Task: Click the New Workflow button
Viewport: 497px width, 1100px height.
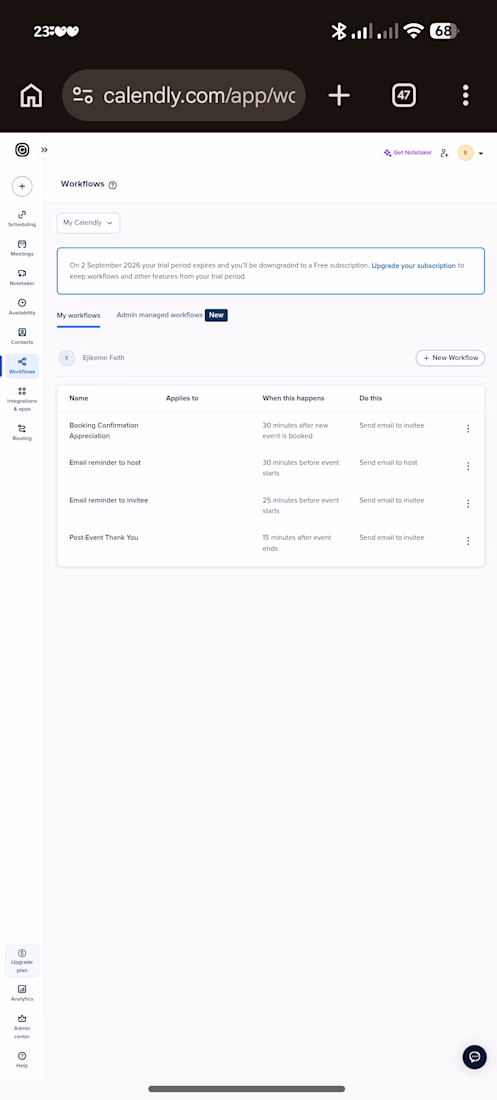Action: (450, 358)
